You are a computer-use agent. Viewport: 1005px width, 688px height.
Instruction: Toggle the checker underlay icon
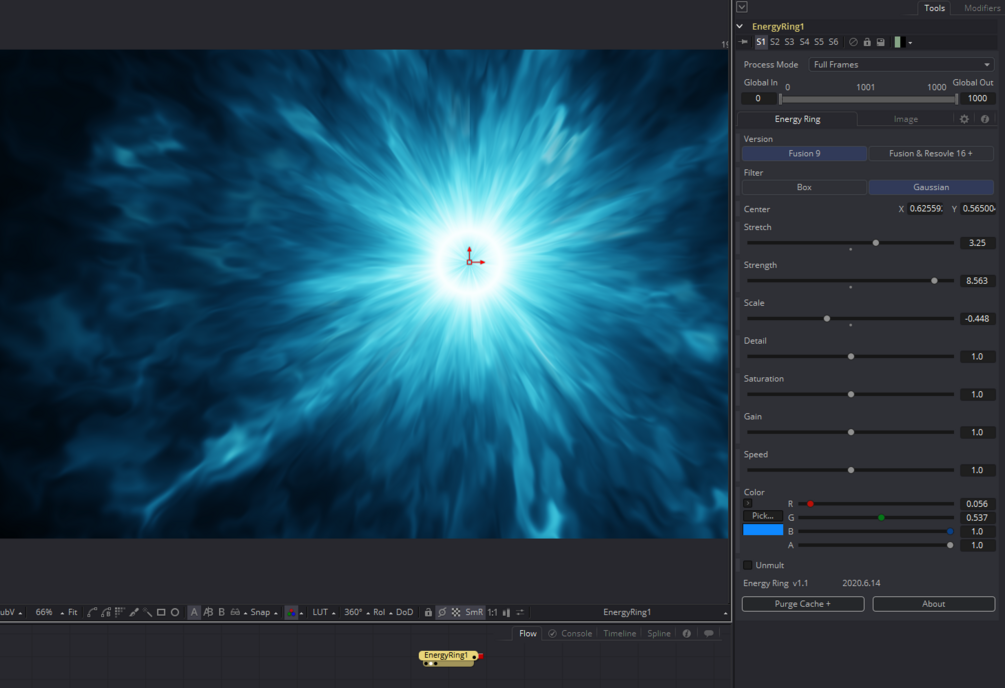click(x=456, y=612)
